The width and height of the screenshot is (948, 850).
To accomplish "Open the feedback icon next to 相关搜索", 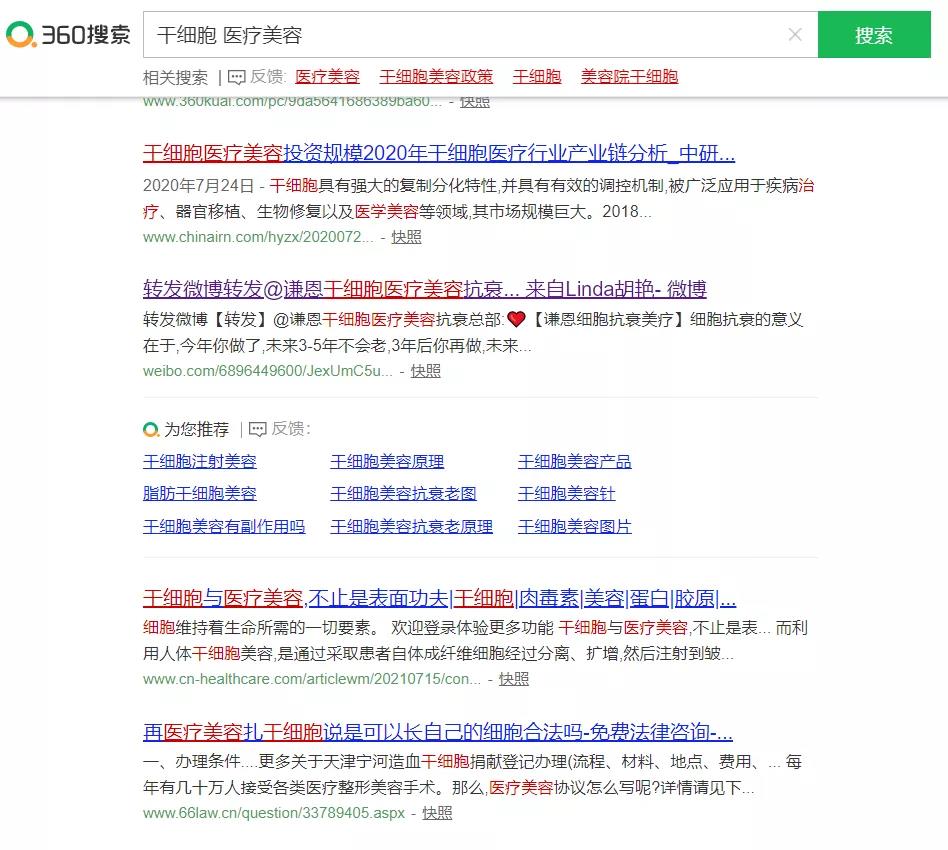I will pos(236,77).
